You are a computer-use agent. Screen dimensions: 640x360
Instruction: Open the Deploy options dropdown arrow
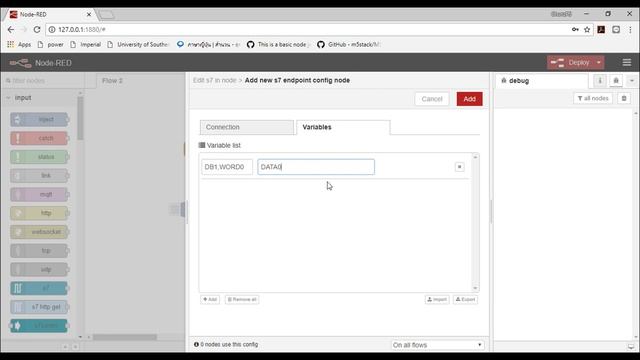[599, 62]
